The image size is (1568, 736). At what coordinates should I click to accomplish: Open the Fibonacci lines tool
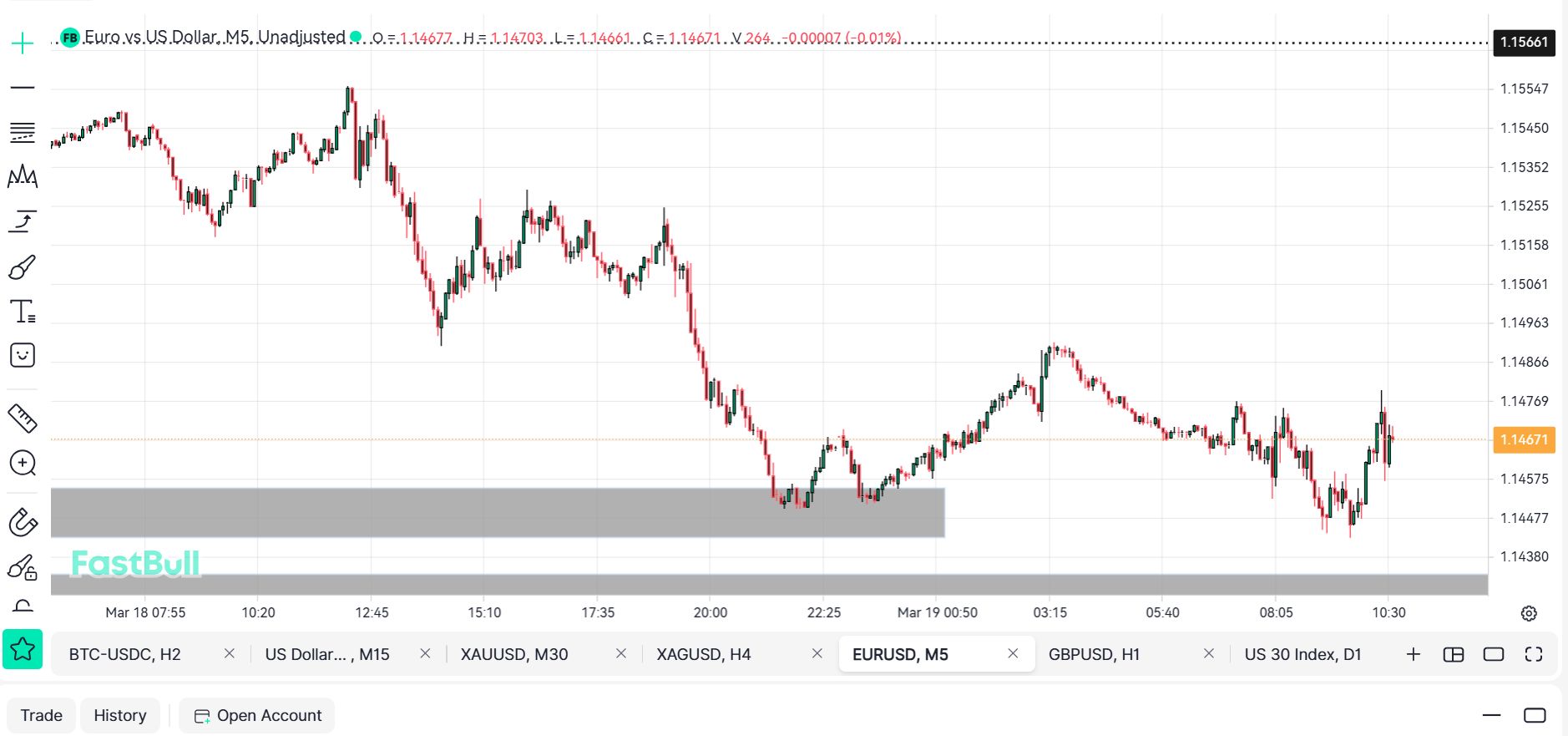pos(23,132)
